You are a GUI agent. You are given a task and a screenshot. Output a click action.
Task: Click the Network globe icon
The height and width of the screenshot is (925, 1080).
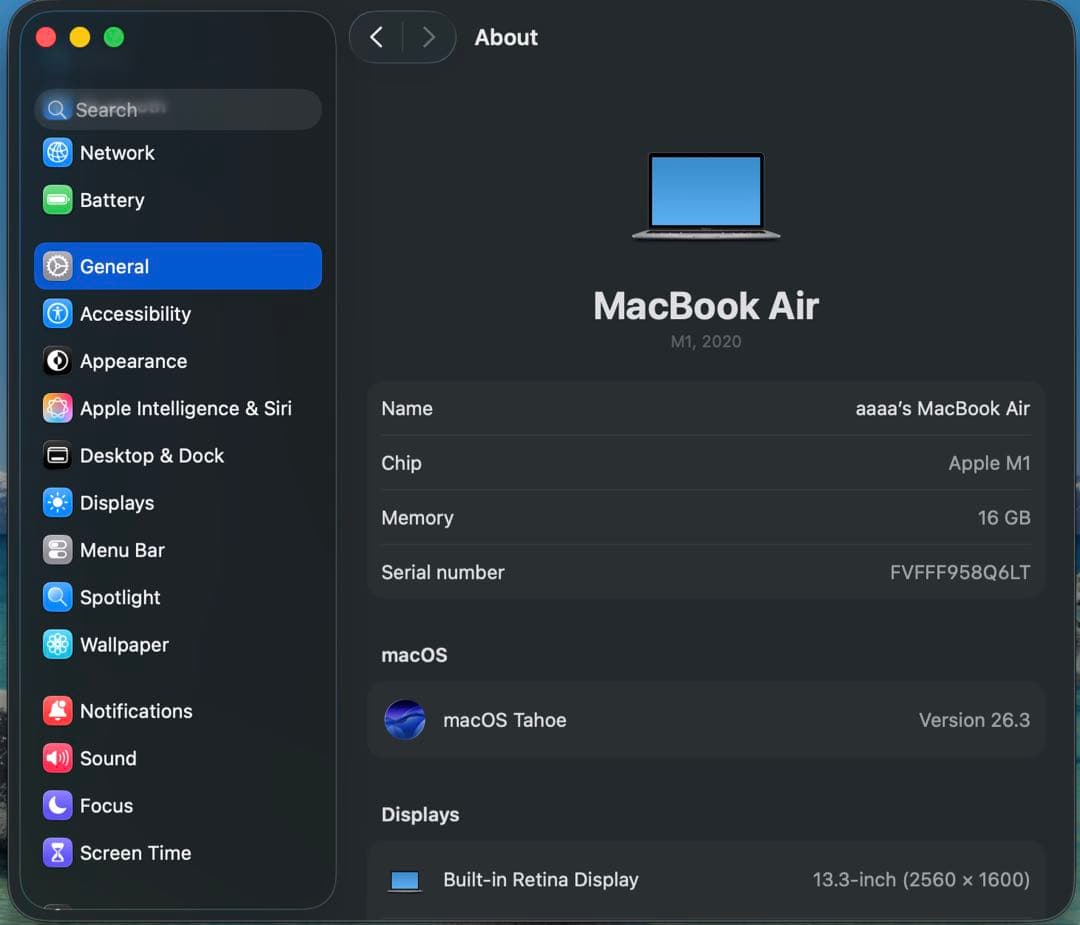(57, 153)
